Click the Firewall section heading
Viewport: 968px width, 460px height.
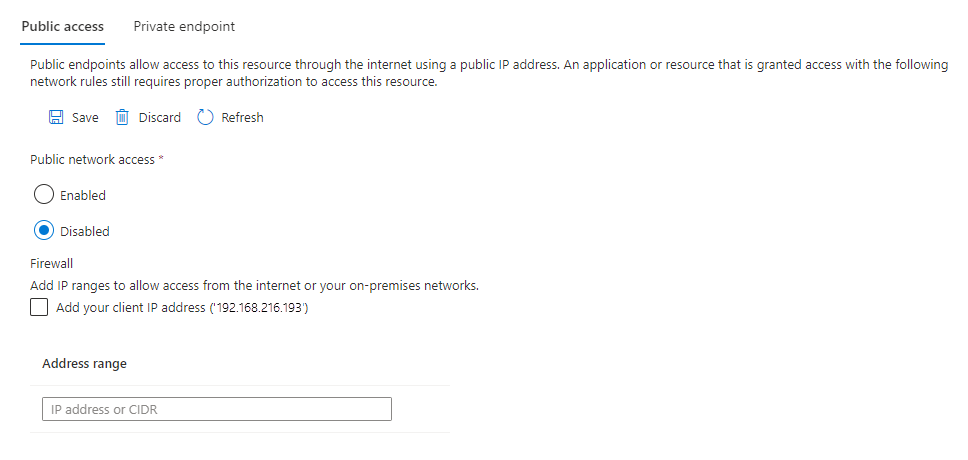(x=53, y=266)
